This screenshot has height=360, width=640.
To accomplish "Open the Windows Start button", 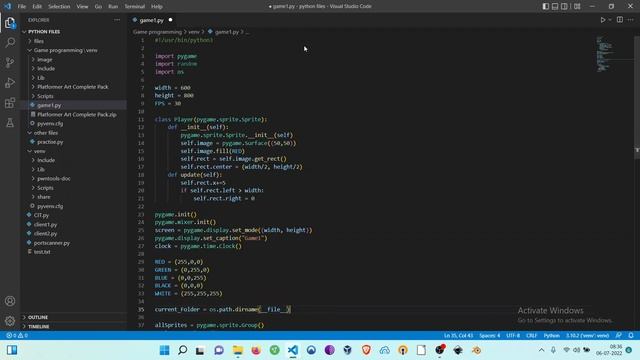I will click(164, 350).
